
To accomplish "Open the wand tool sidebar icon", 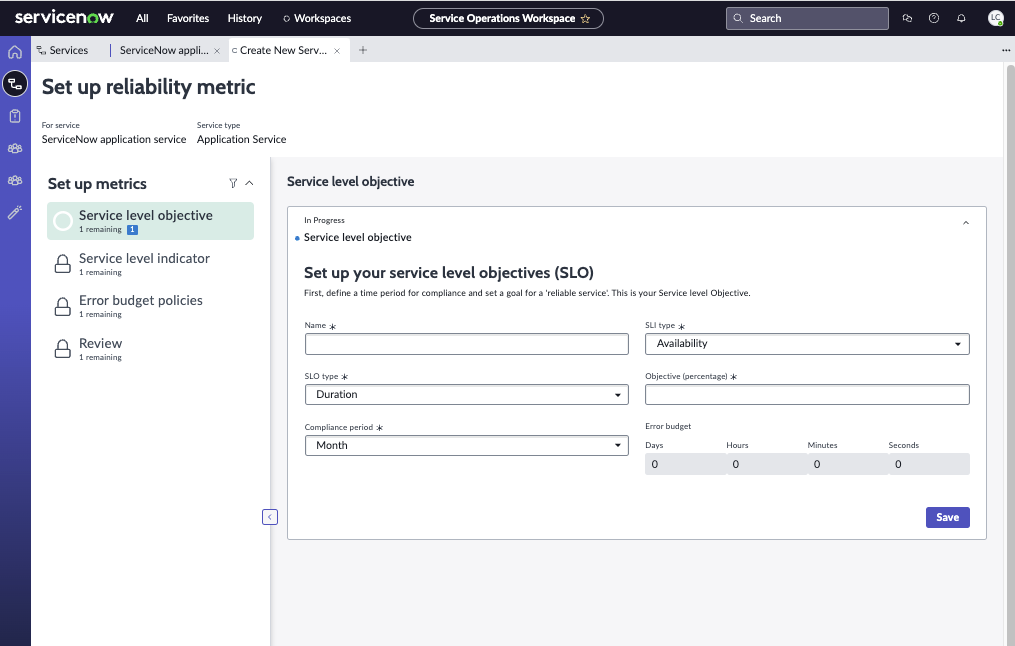I will coord(15,212).
